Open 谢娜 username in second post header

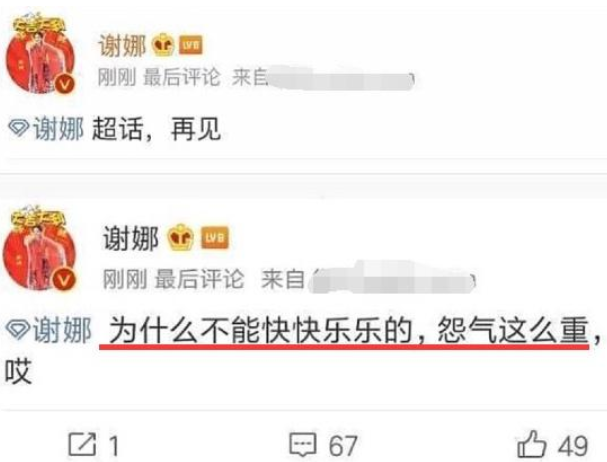point(130,238)
